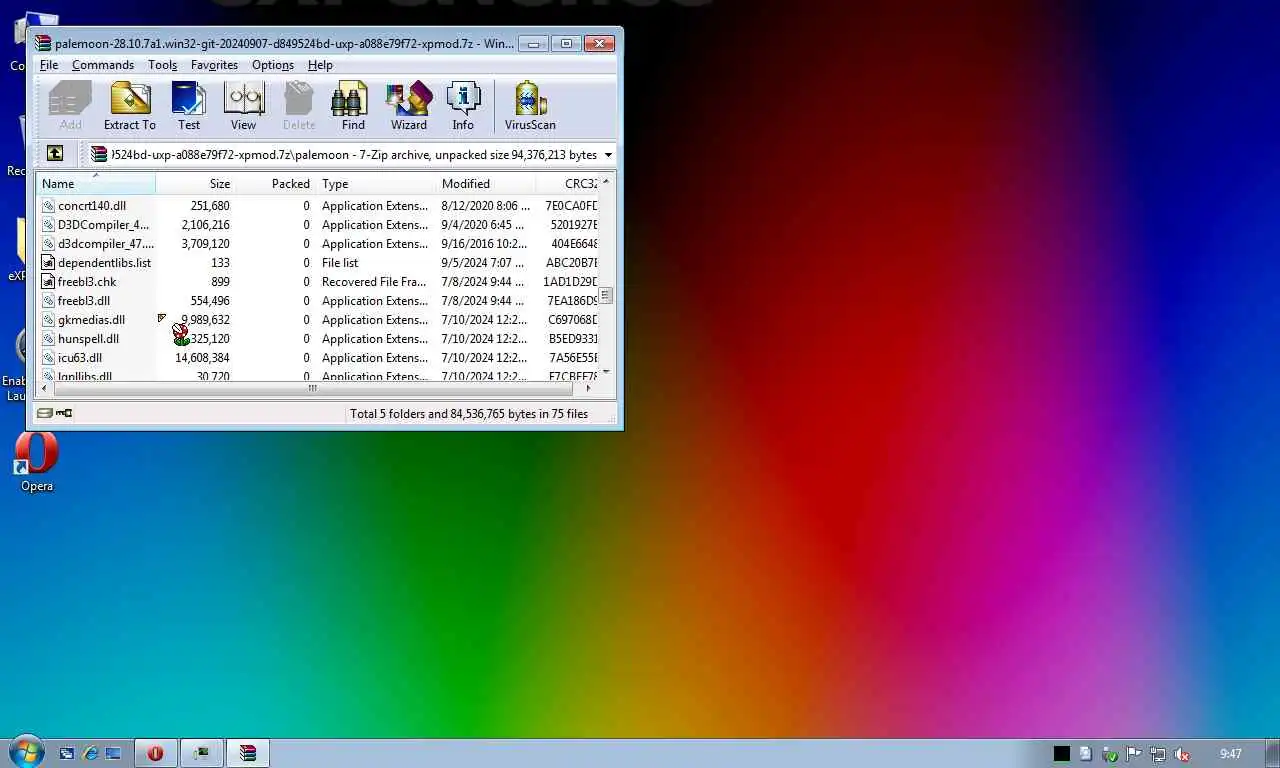Click the Windows Start orb
1280x768 pixels.
click(27, 752)
